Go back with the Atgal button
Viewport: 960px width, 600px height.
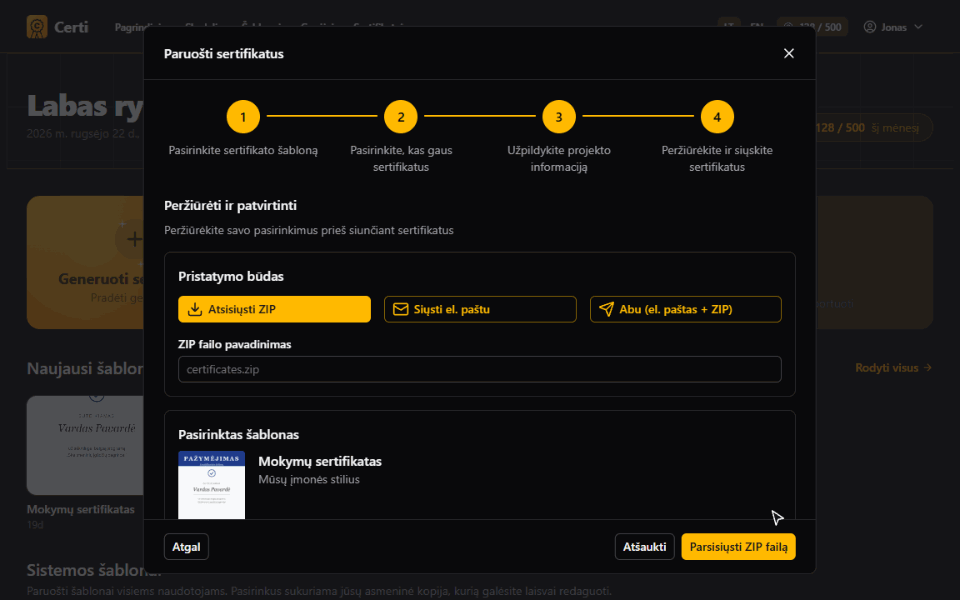186,547
